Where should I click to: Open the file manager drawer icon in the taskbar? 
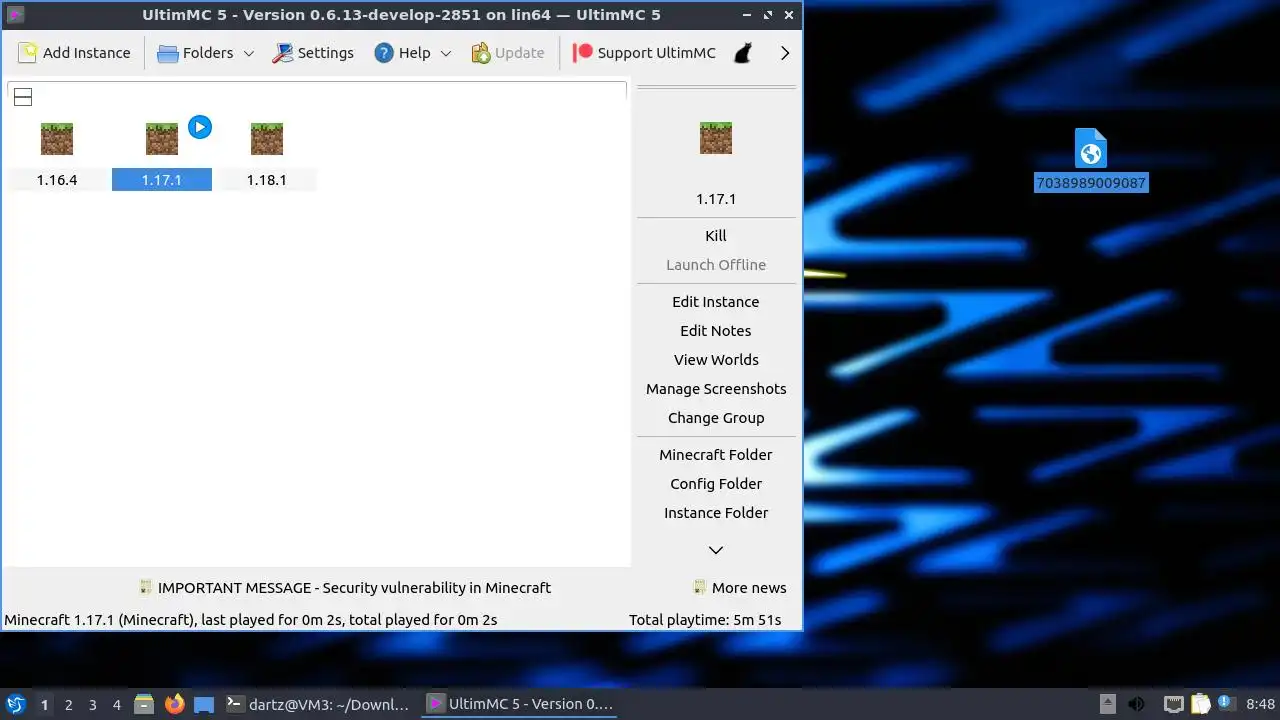tap(144, 704)
